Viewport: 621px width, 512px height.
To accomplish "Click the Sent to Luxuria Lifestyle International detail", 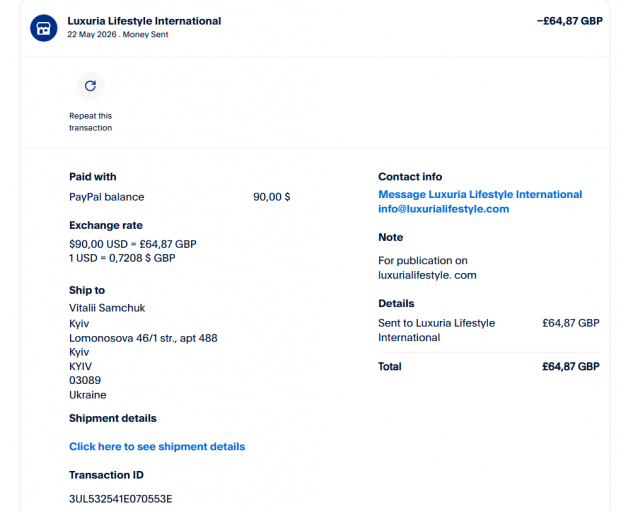I will [x=436, y=330].
